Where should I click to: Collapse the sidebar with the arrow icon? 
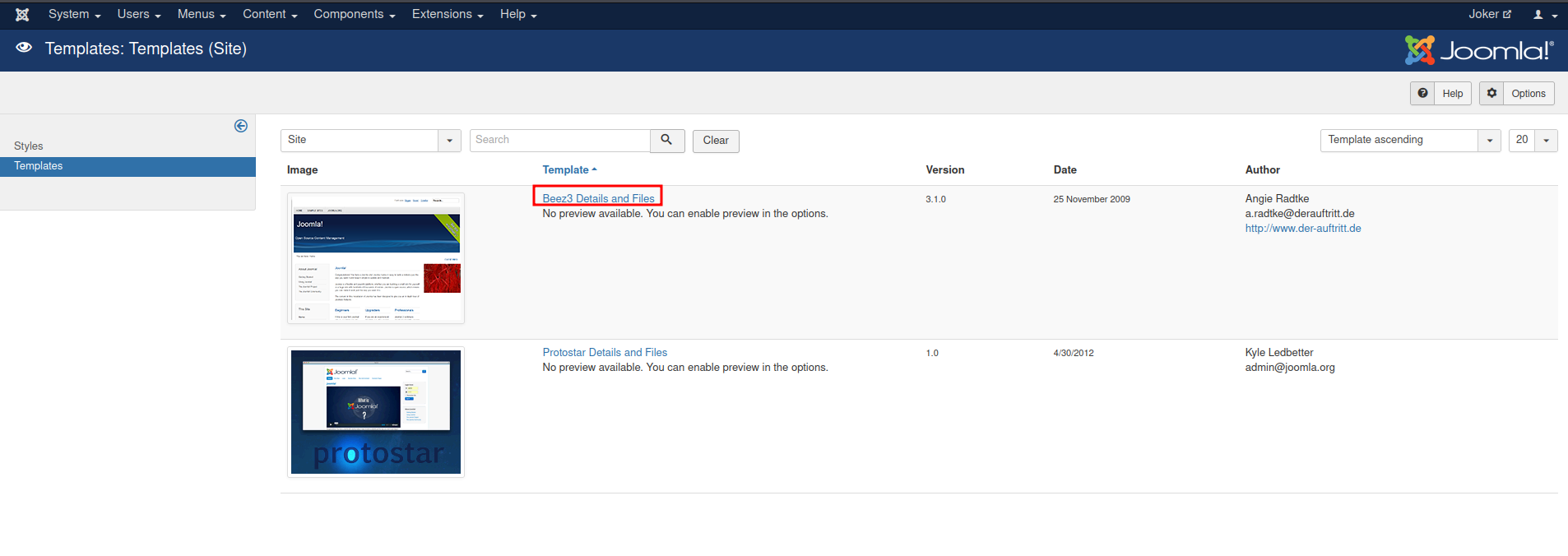click(241, 126)
